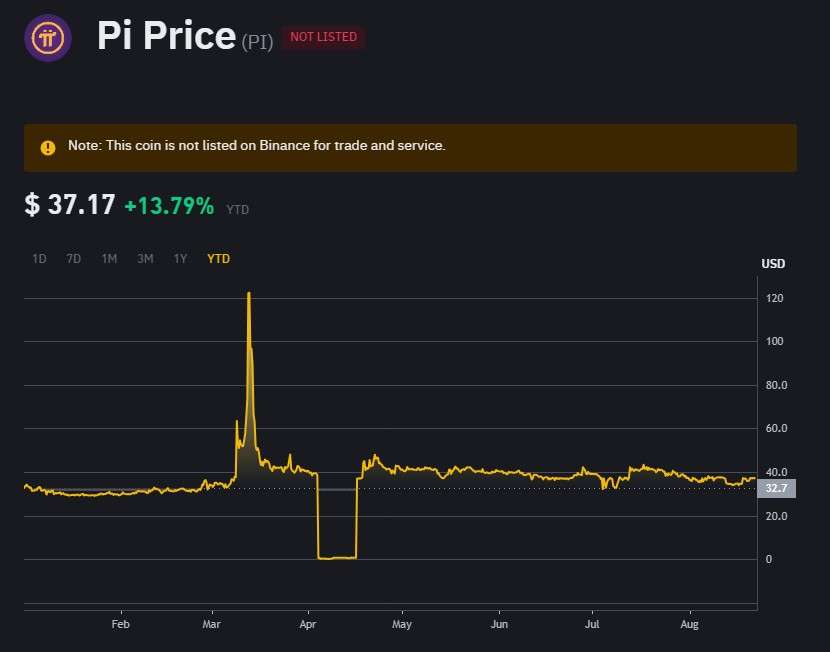Click the NOT LISTED badge
This screenshot has width=830, height=652.
(x=323, y=36)
